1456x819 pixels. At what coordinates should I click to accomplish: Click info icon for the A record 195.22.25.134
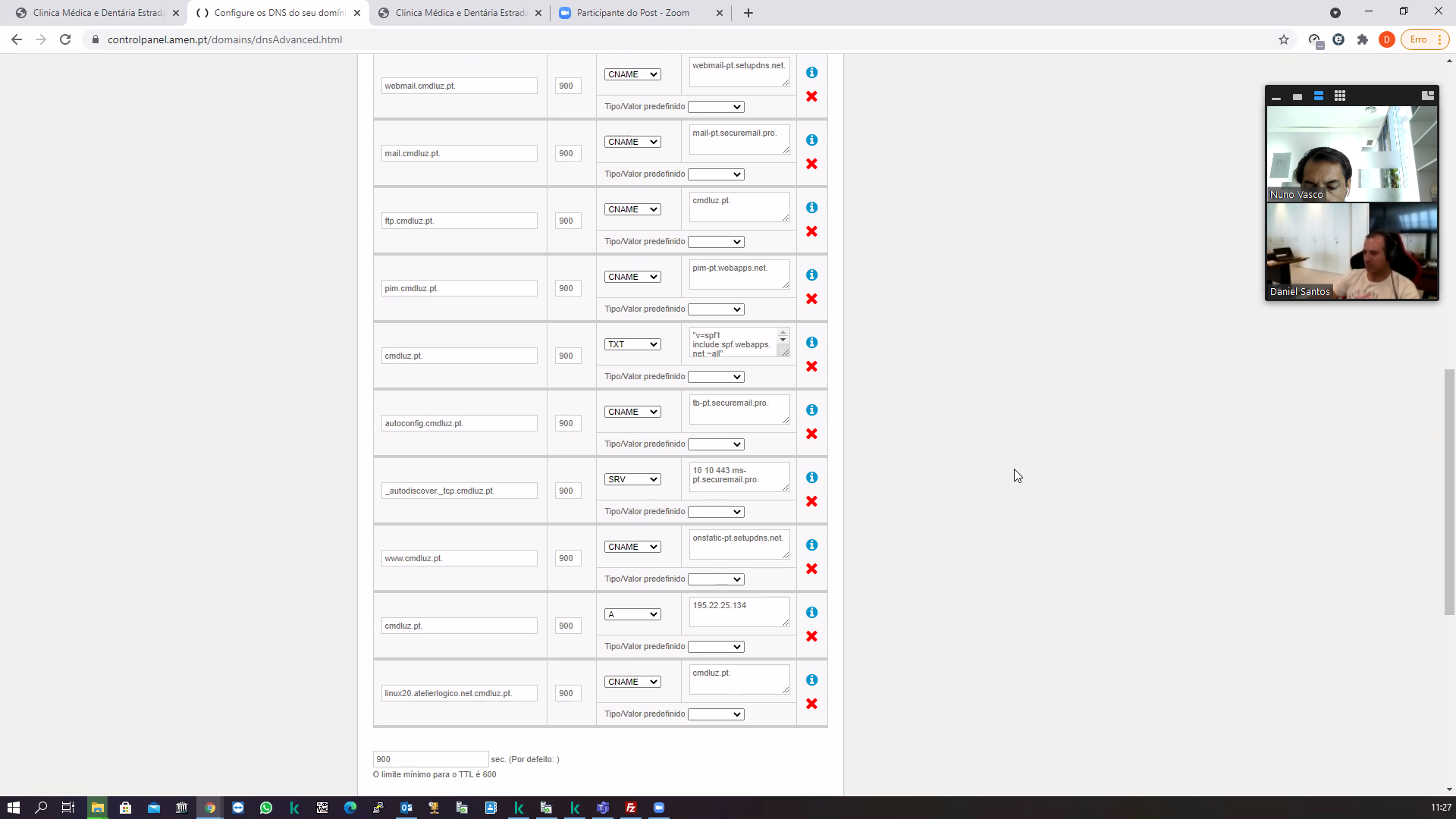[811, 613]
